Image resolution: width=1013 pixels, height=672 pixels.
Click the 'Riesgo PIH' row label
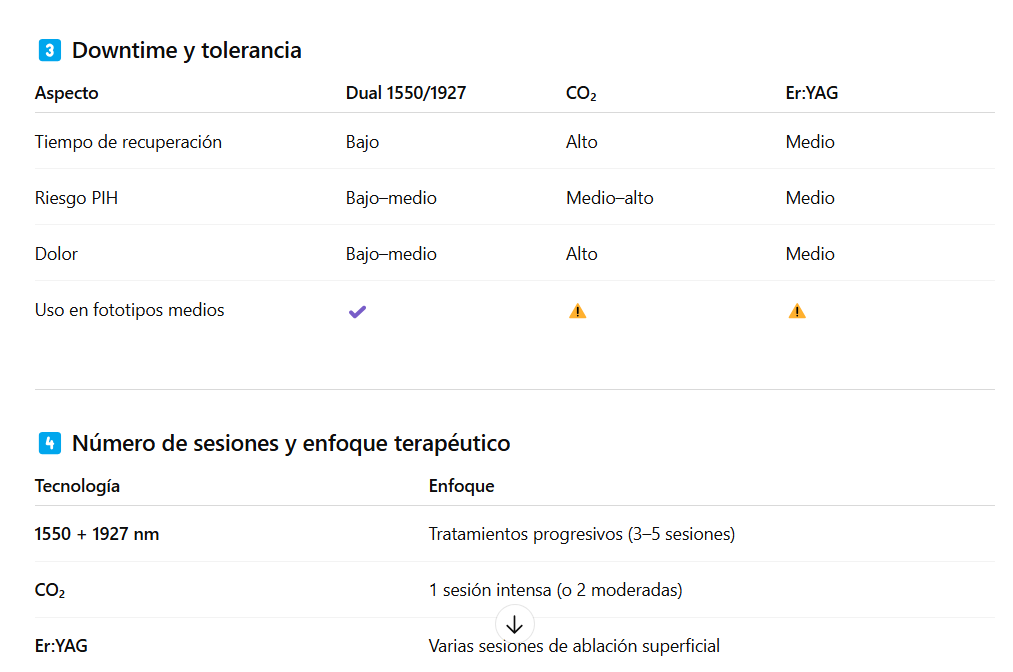point(76,198)
